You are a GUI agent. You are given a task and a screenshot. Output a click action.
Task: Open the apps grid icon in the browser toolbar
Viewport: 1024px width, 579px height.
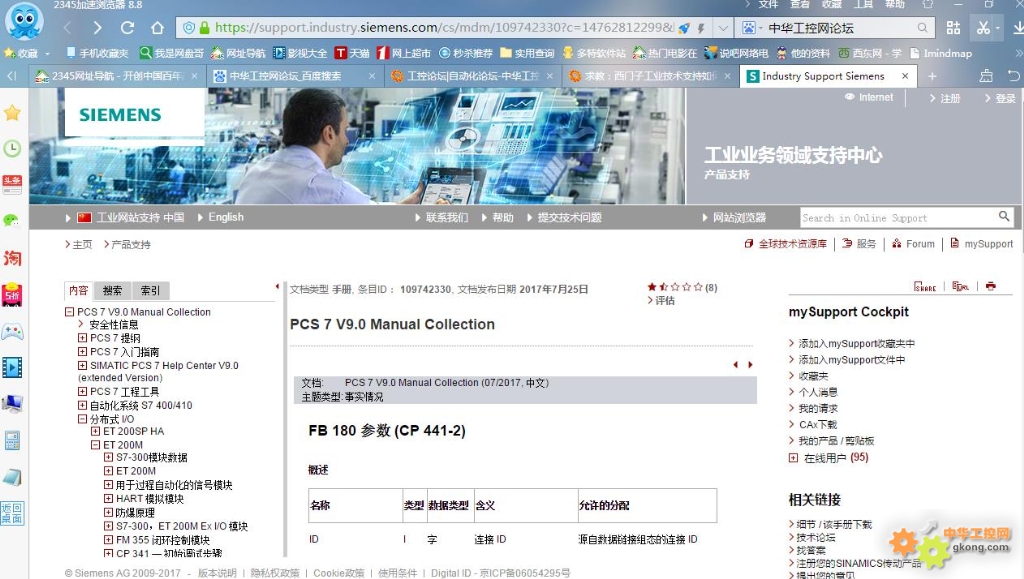coord(953,27)
